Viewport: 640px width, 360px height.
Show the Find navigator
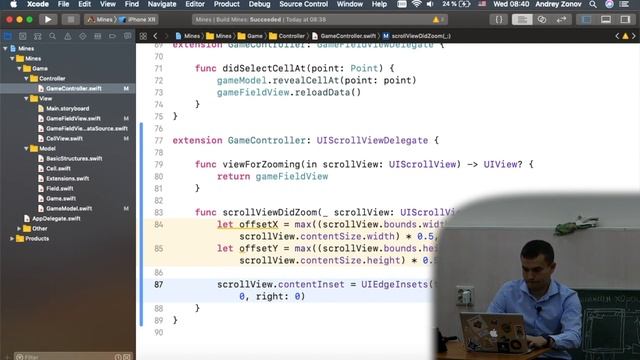53,36
